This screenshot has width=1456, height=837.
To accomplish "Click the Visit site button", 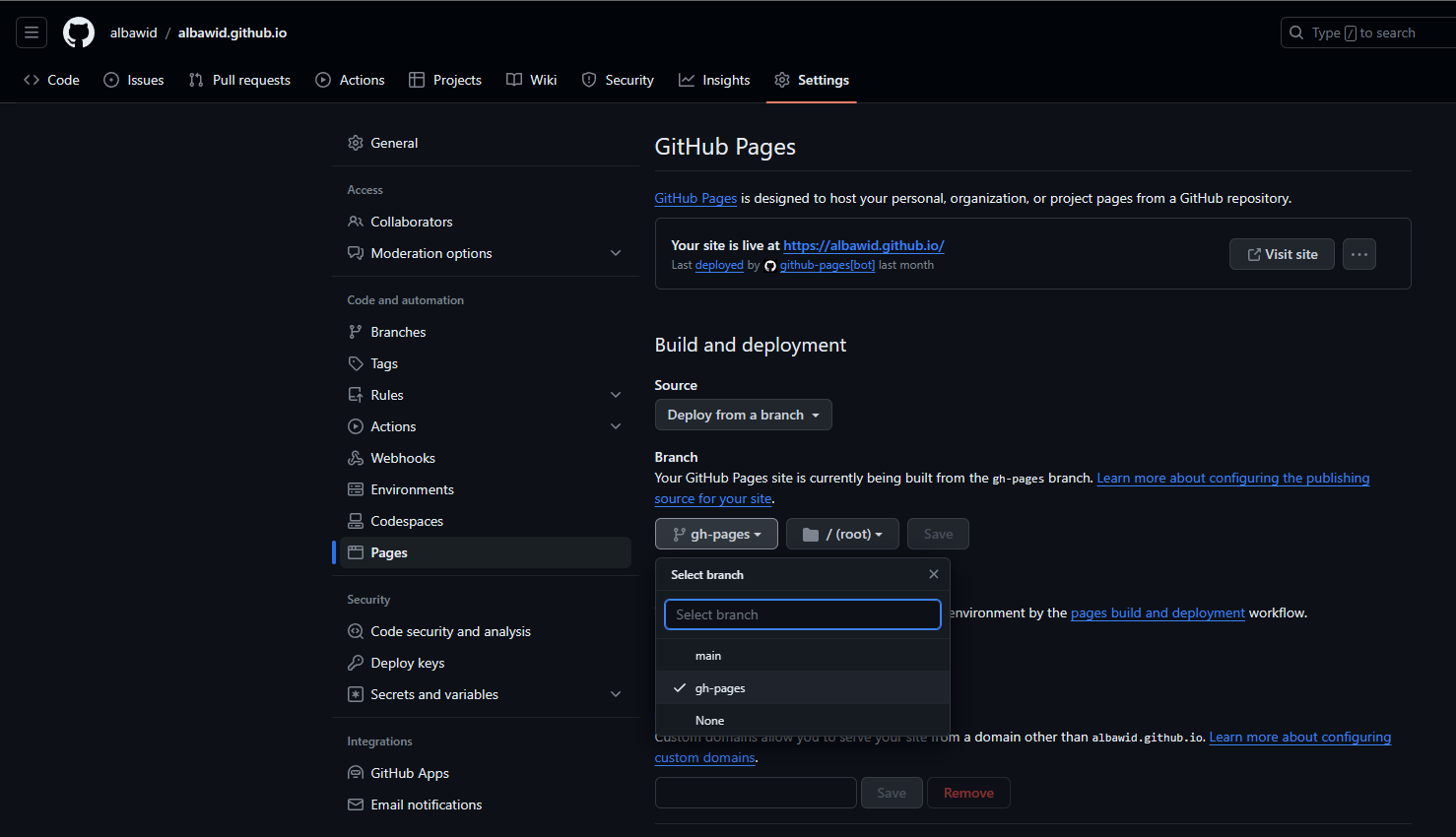I will (x=1281, y=254).
